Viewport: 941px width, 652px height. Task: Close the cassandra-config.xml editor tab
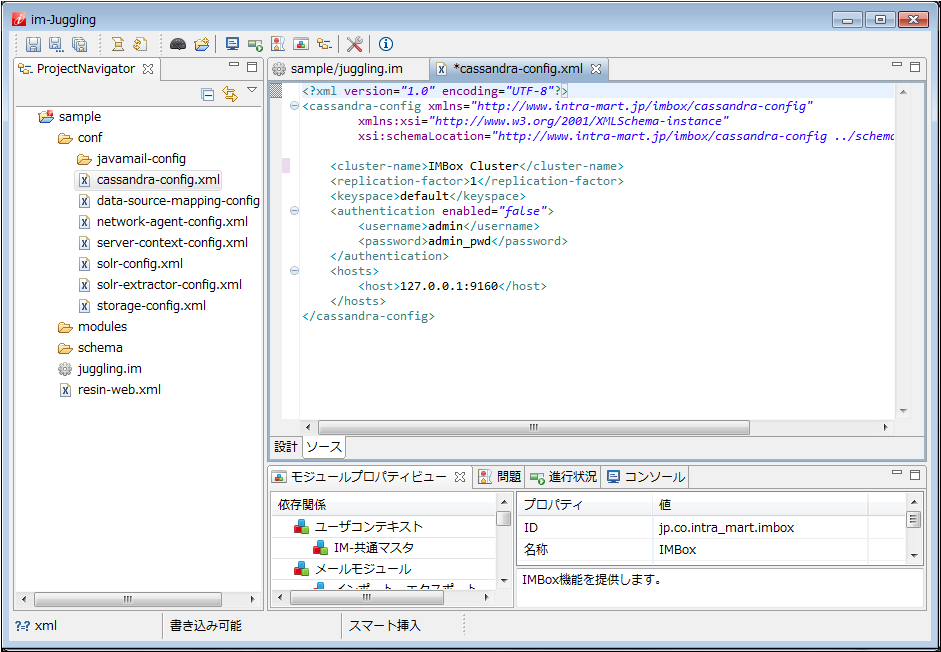[595, 69]
